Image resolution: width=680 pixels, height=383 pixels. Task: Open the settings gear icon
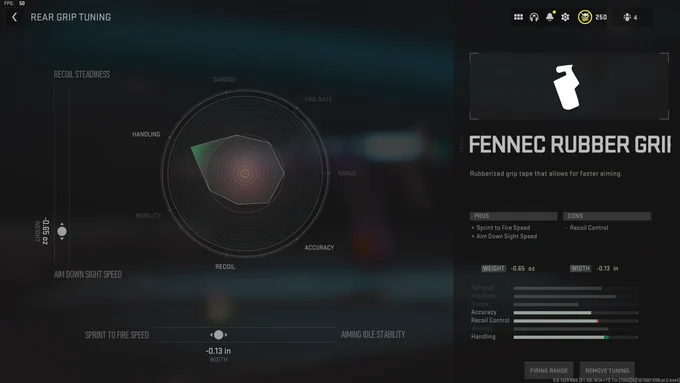[x=565, y=17]
